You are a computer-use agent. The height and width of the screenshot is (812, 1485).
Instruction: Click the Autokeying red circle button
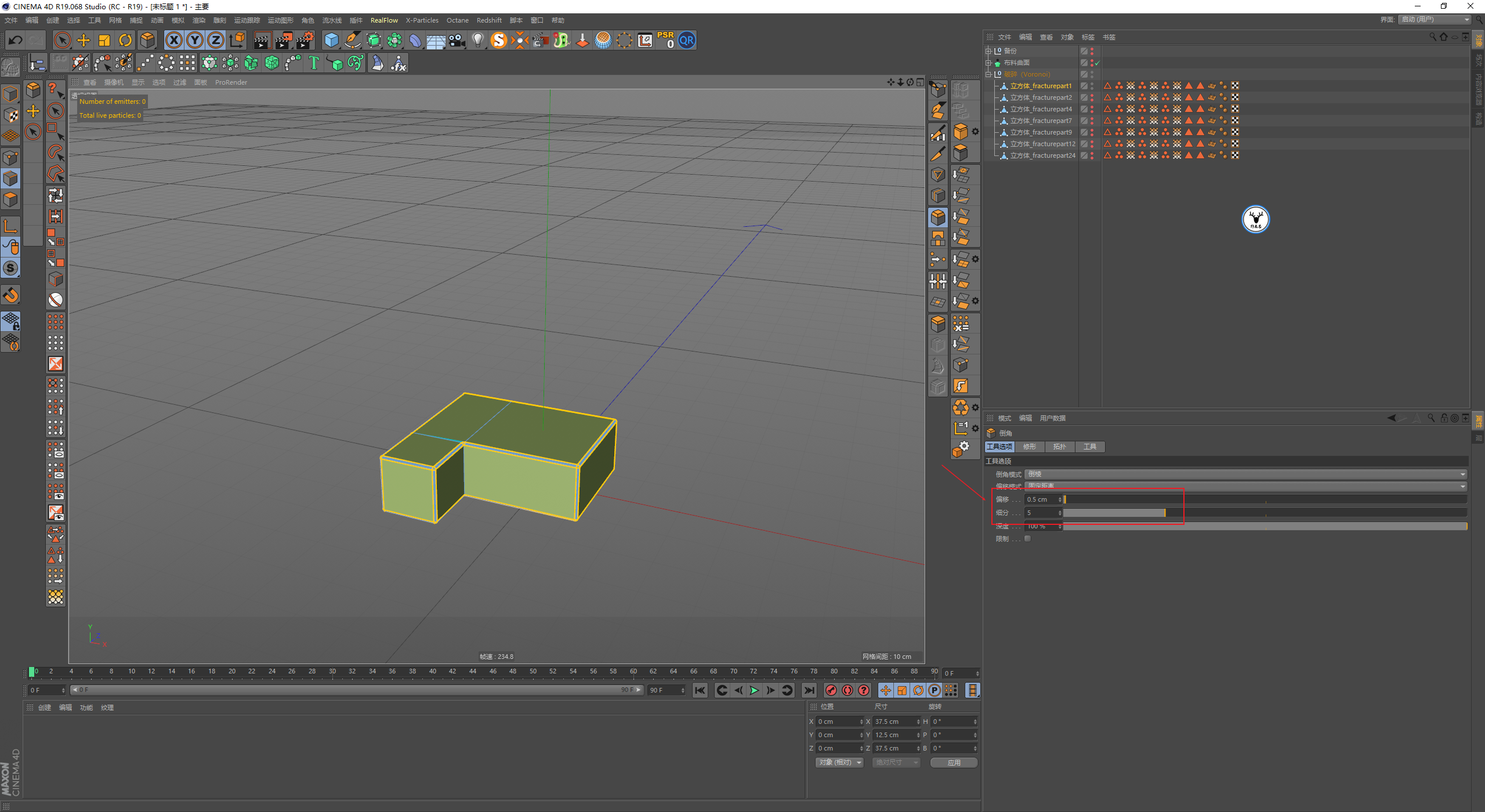[847, 690]
